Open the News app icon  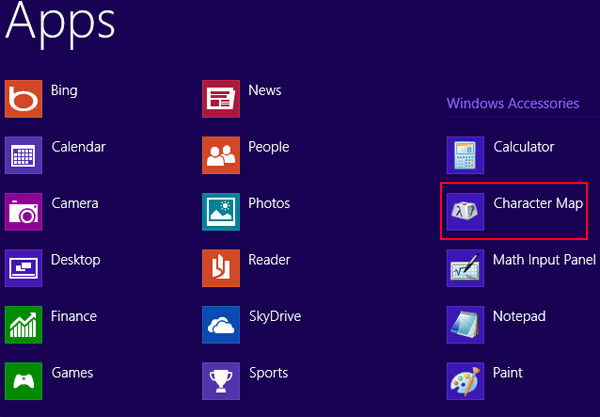point(221,99)
